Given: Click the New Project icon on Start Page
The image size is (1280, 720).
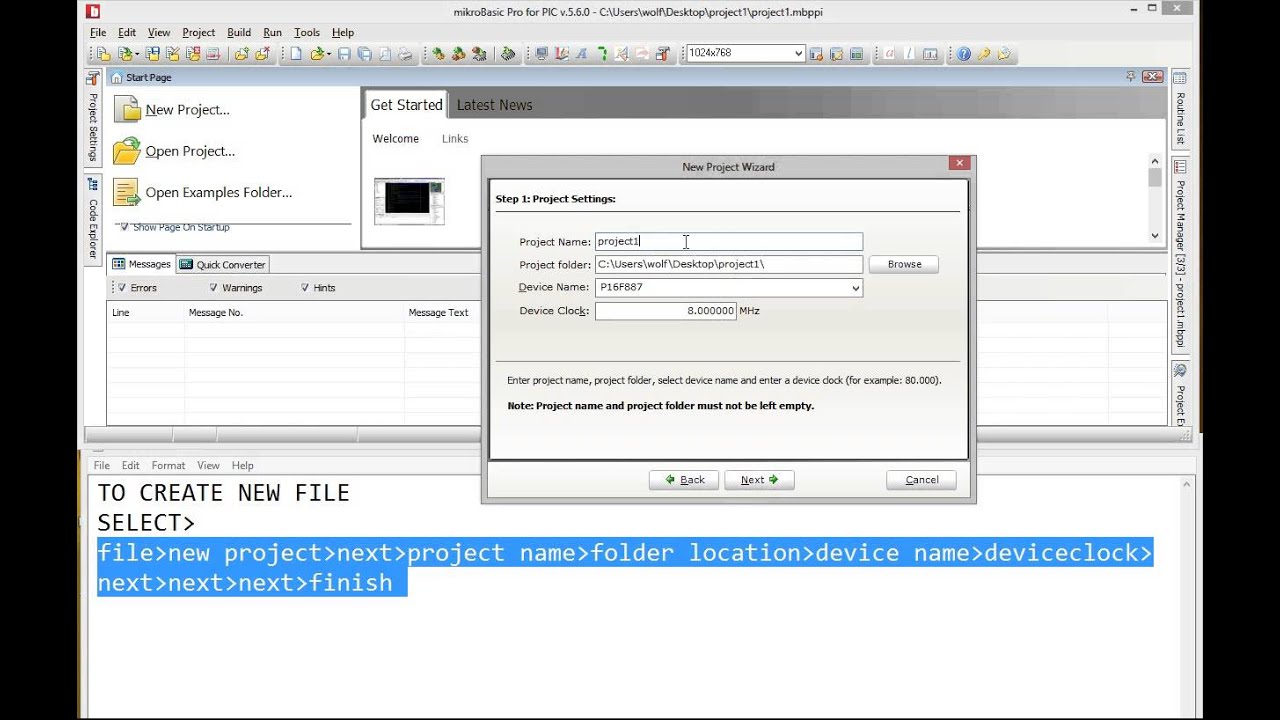Looking at the screenshot, I should tap(127, 109).
